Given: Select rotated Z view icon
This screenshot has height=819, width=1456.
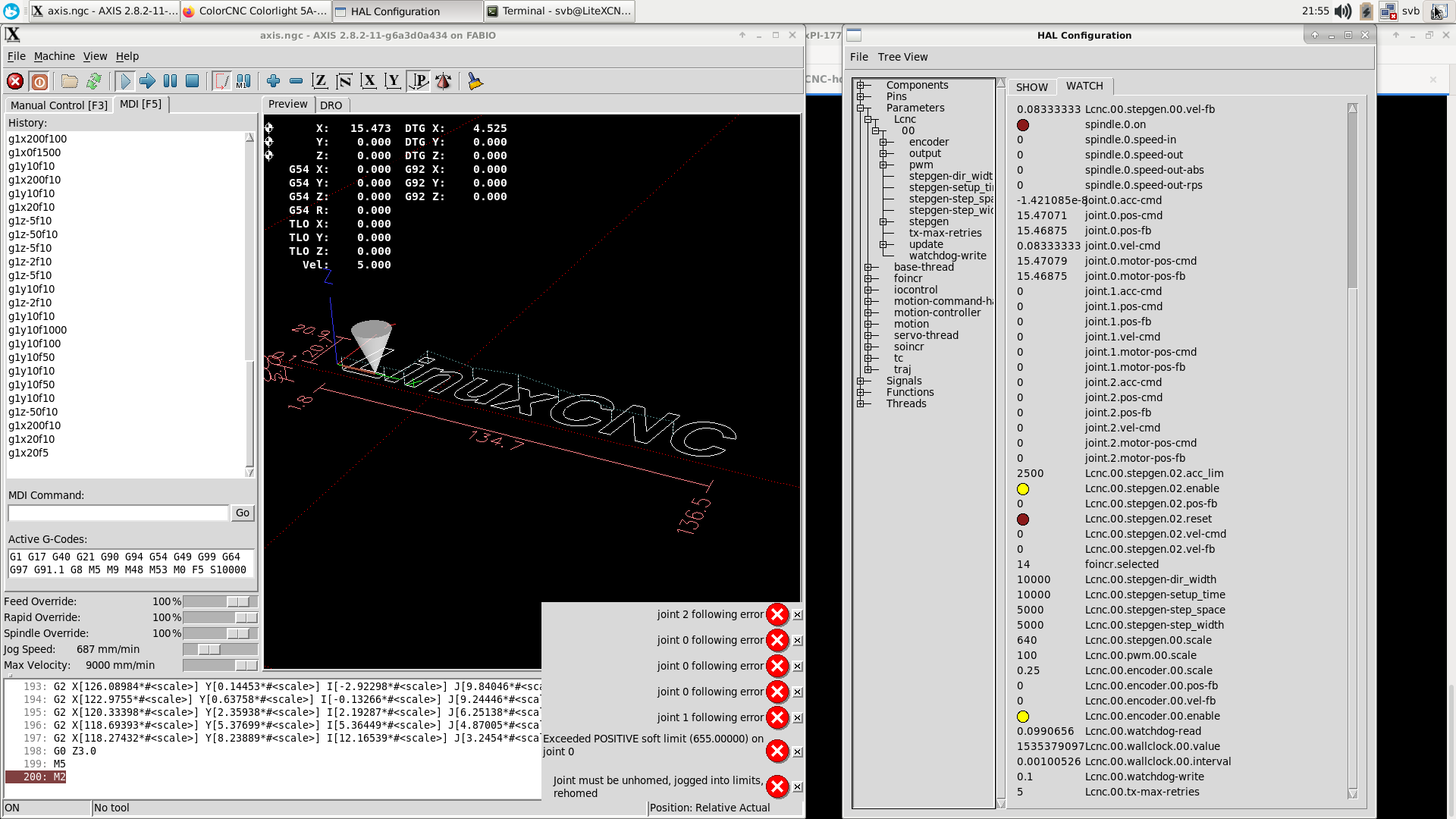Looking at the screenshot, I should click(344, 81).
